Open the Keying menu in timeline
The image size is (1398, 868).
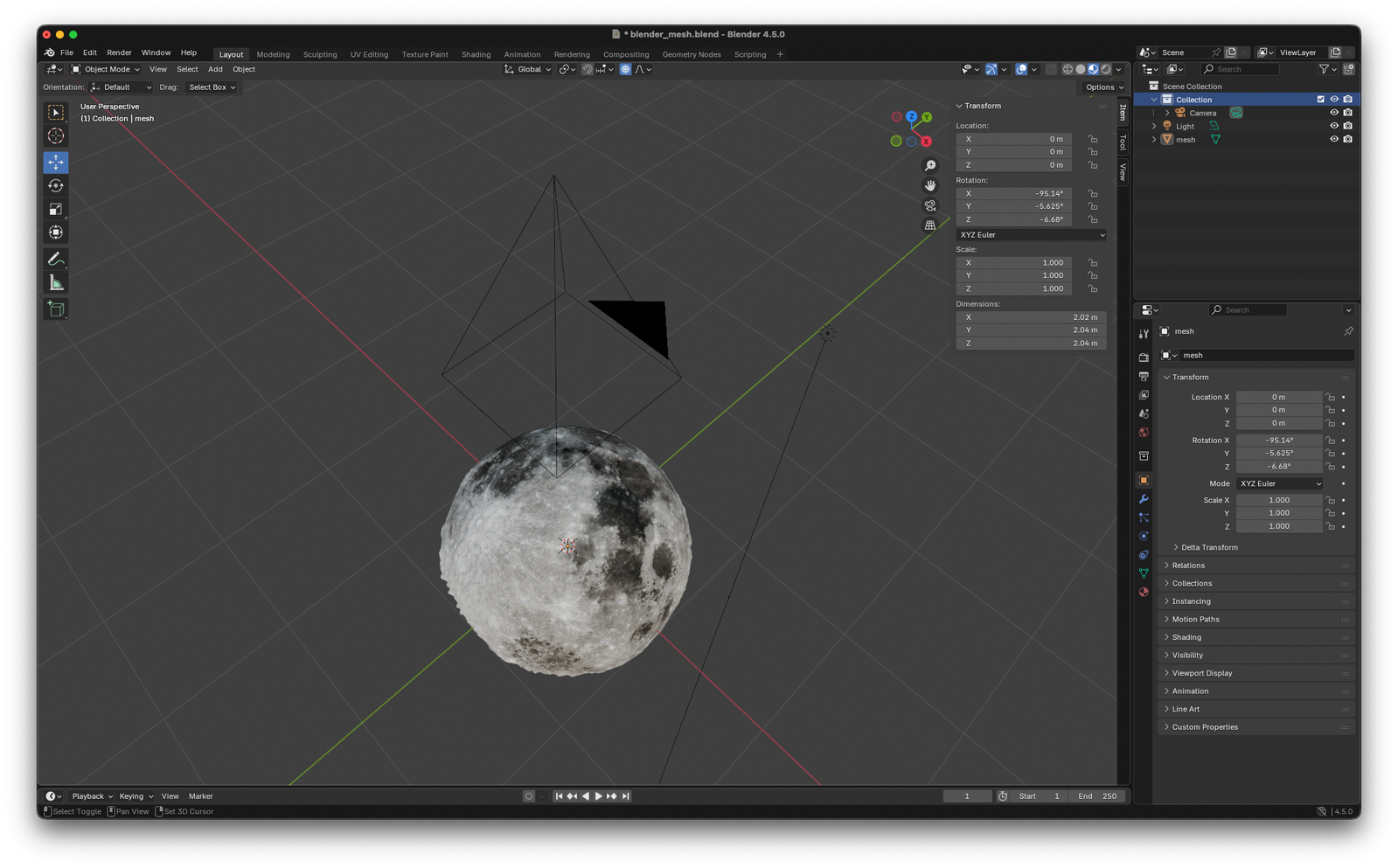point(136,796)
